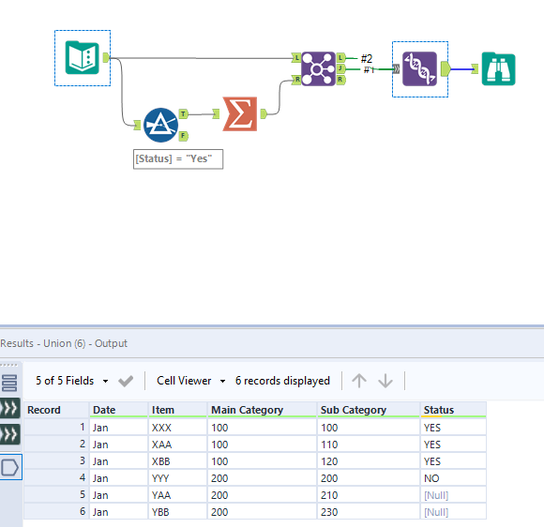Click the #2 connection label on the canvas

pyautogui.click(x=367, y=58)
